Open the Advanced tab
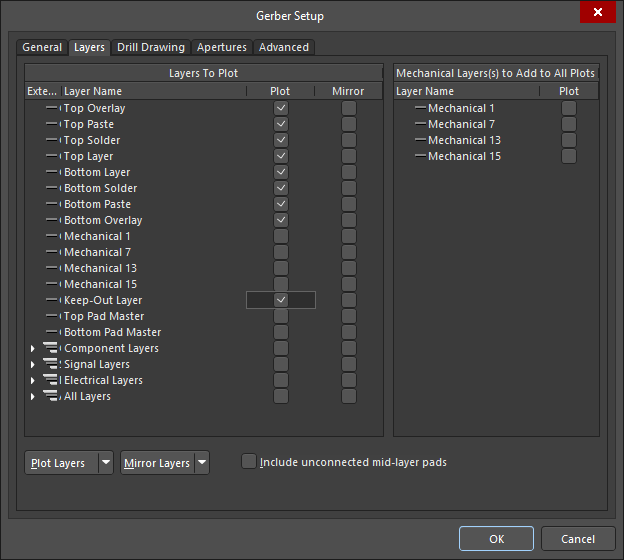 (284, 47)
